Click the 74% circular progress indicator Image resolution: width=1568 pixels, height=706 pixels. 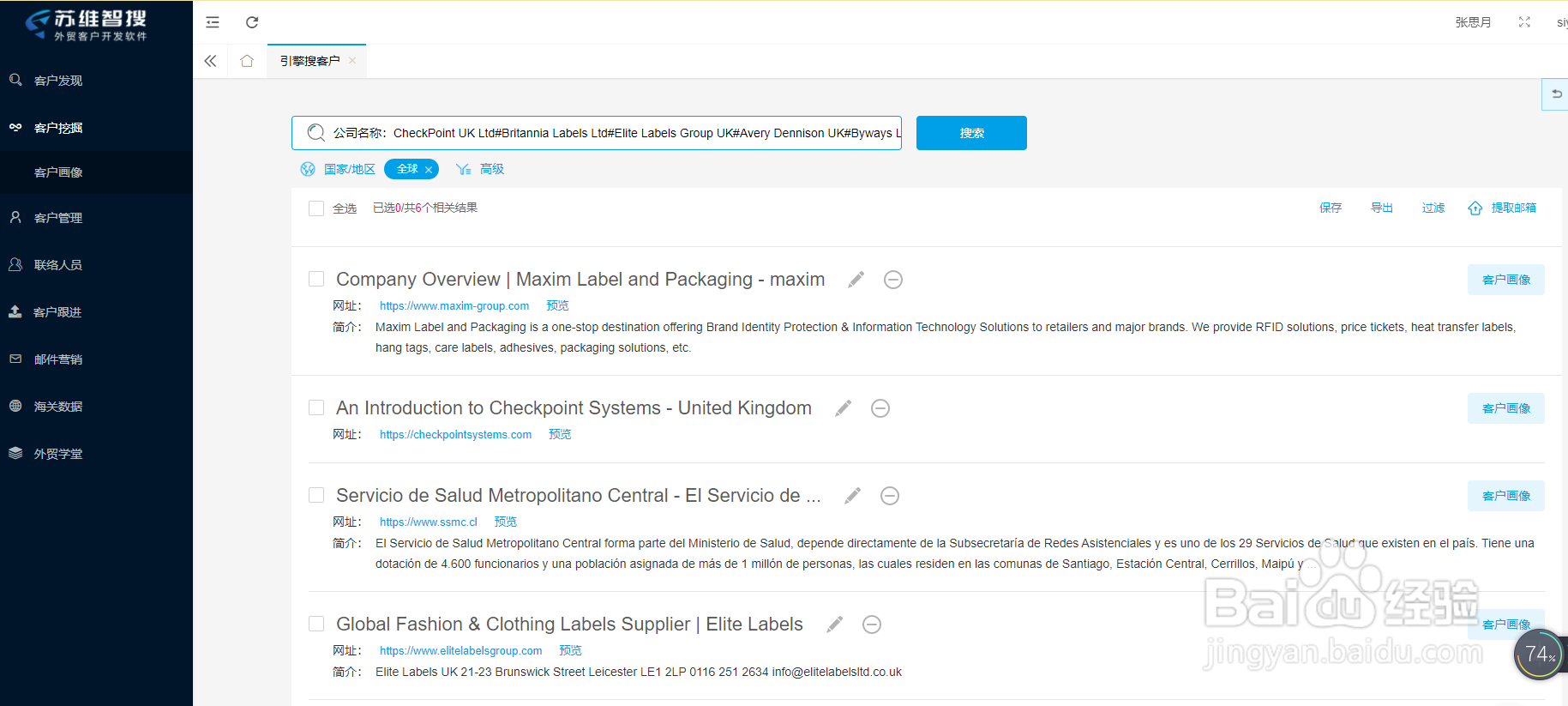coord(1540,655)
